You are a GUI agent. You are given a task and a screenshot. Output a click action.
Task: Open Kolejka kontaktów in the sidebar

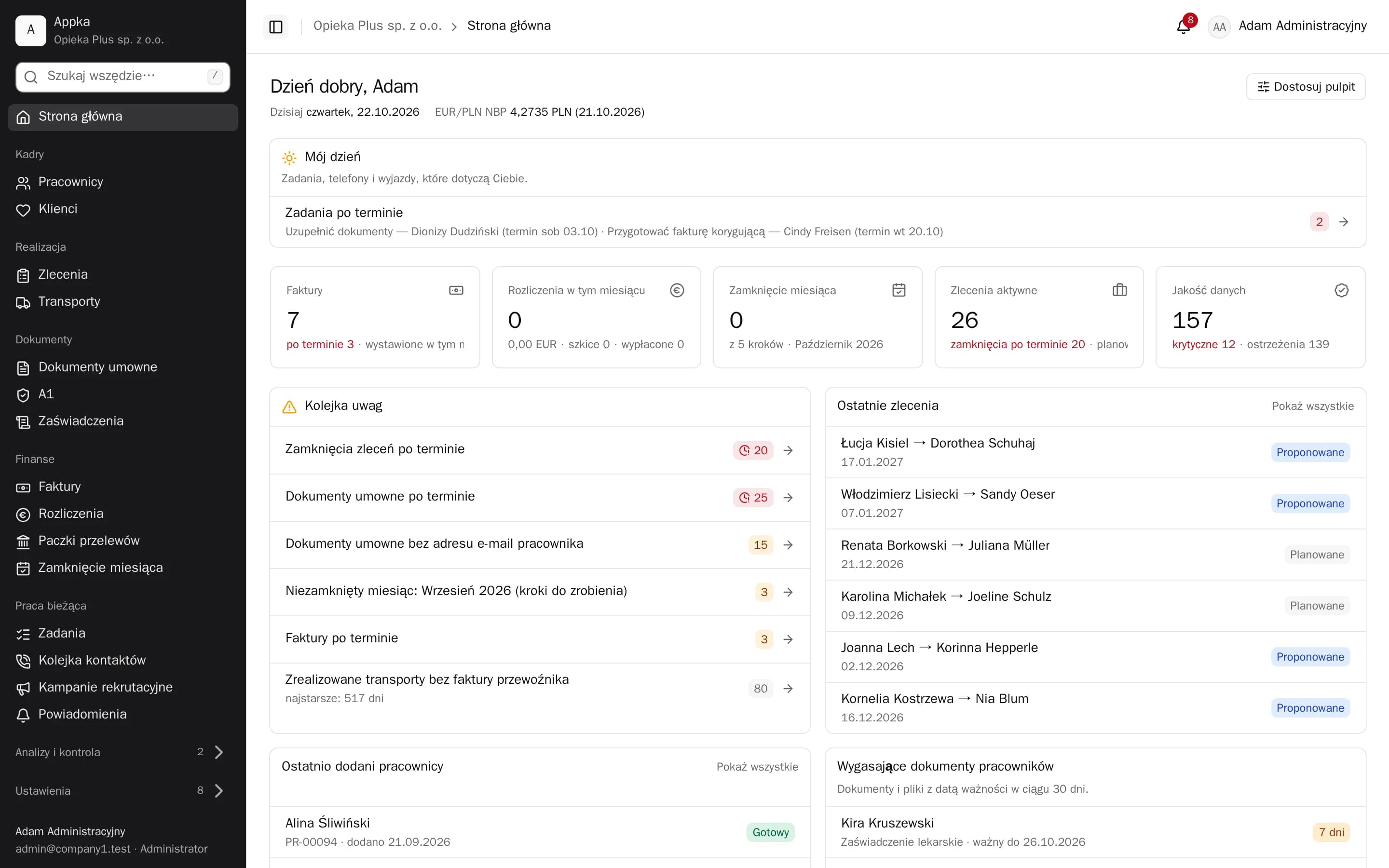(123, 661)
